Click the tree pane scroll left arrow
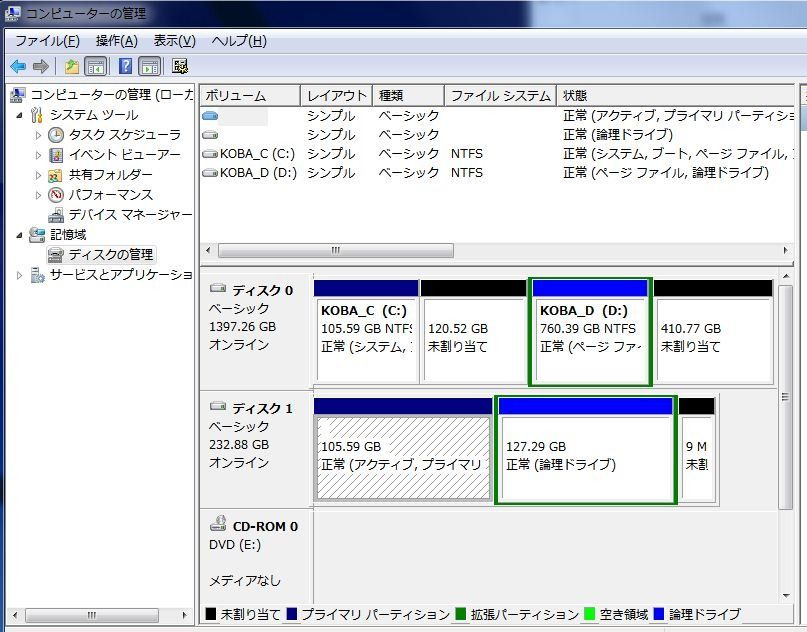This screenshot has height=632, width=807. (15, 615)
